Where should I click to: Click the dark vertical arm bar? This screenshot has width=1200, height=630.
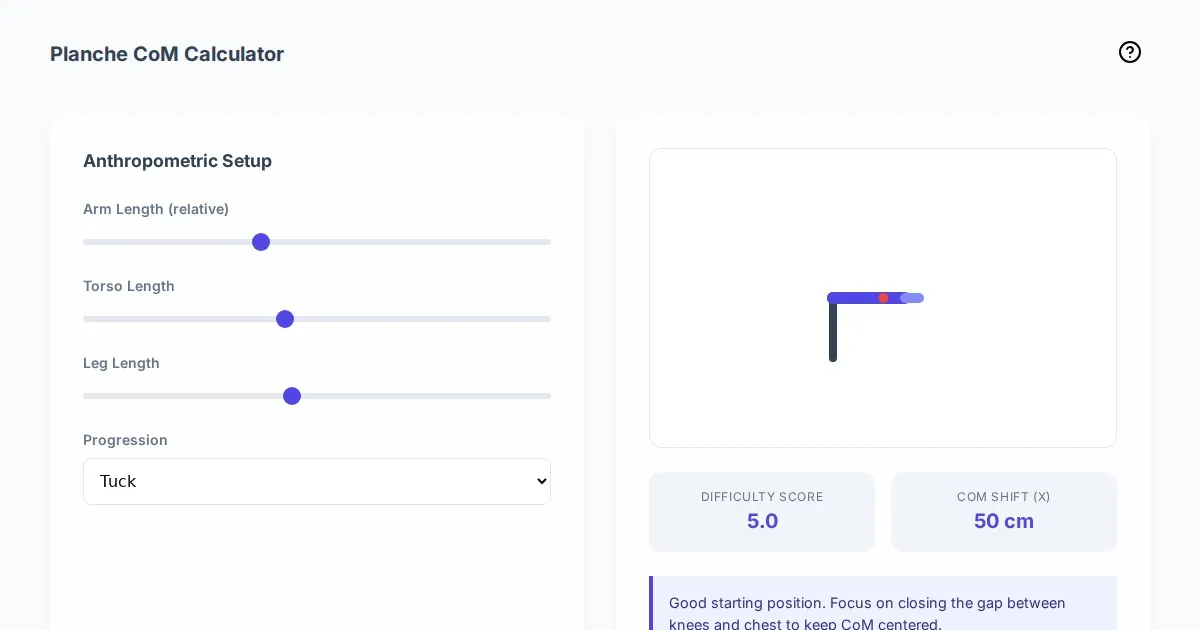coord(833,334)
